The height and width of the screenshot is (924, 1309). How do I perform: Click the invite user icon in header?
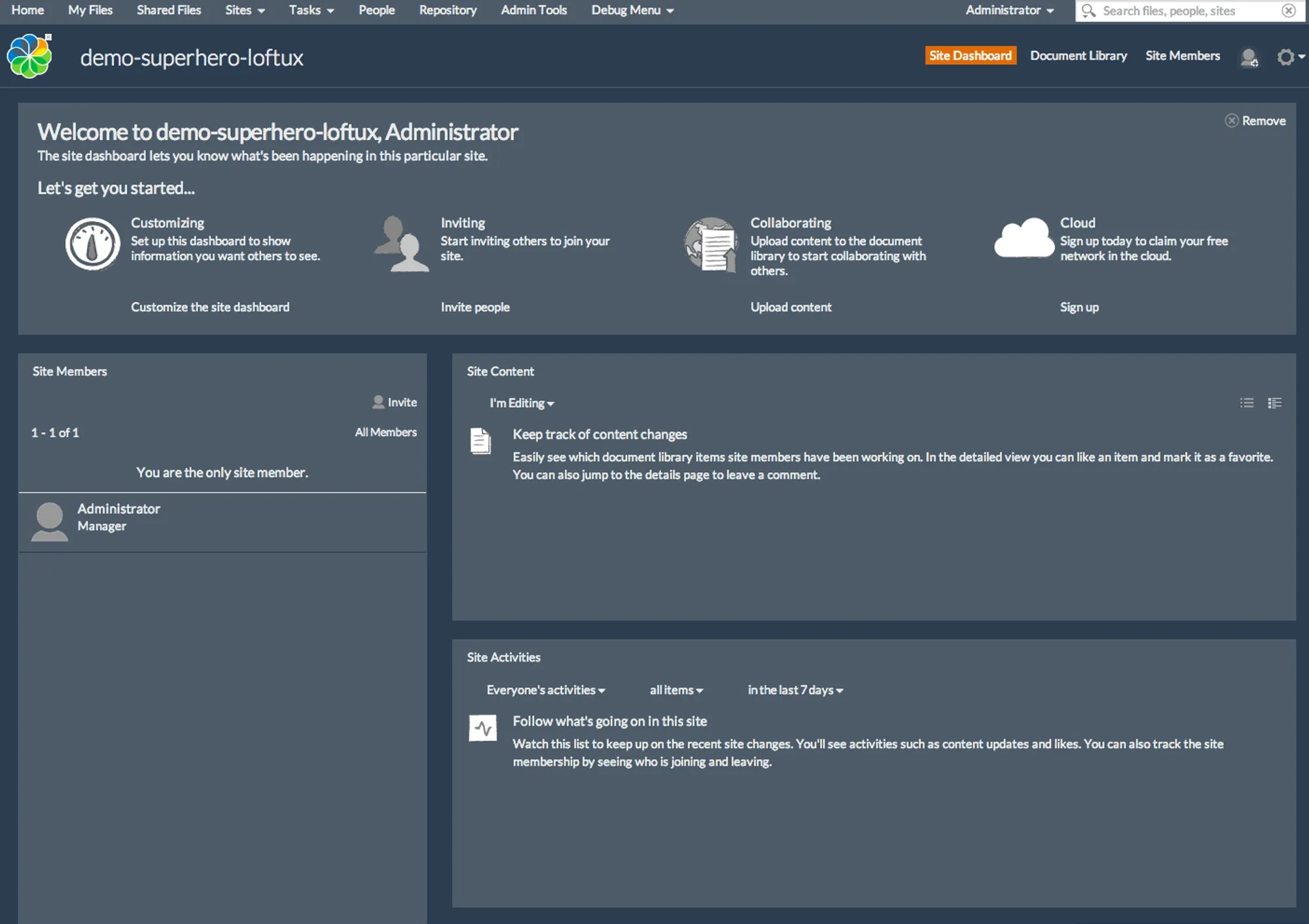pos(1249,58)
